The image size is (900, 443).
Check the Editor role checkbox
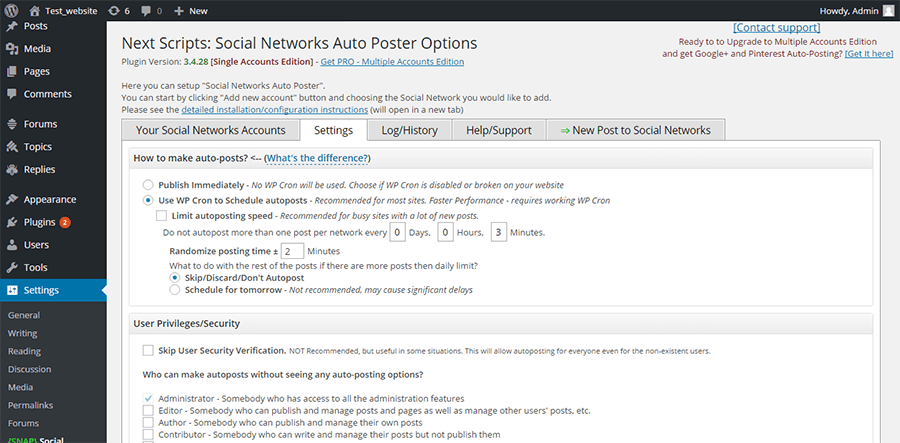(x=148, y=411)
